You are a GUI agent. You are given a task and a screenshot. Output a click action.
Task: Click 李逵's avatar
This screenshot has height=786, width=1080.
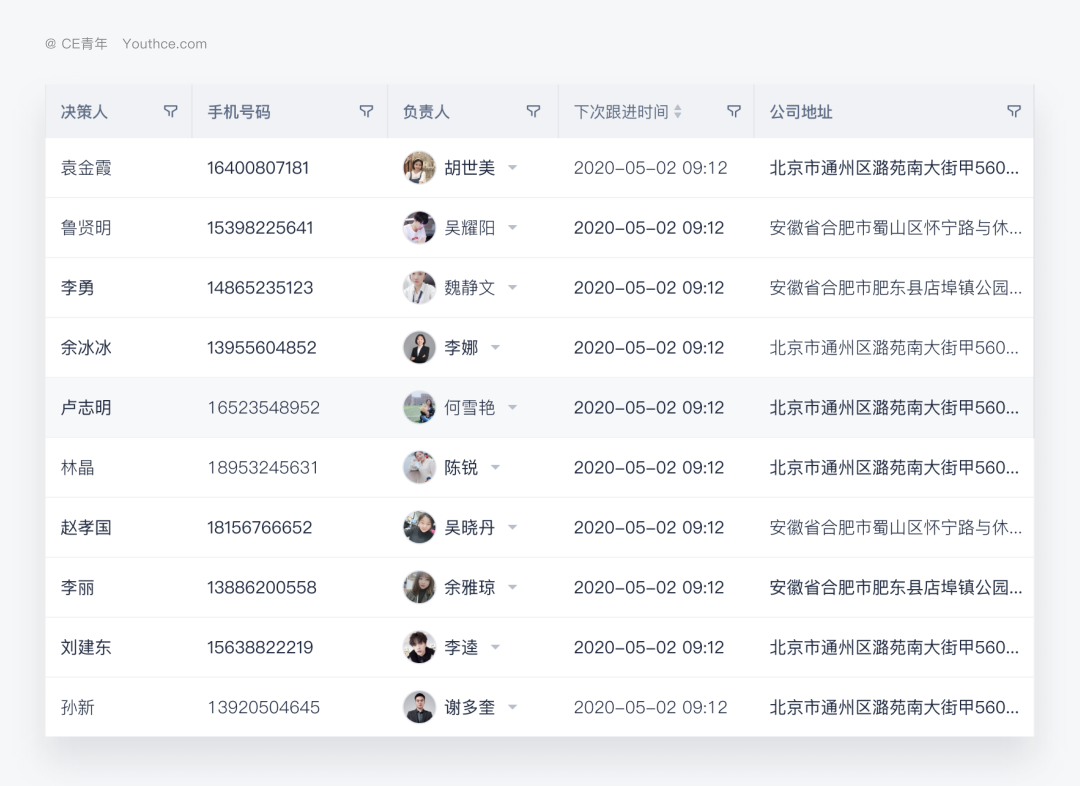coord(419,647)
